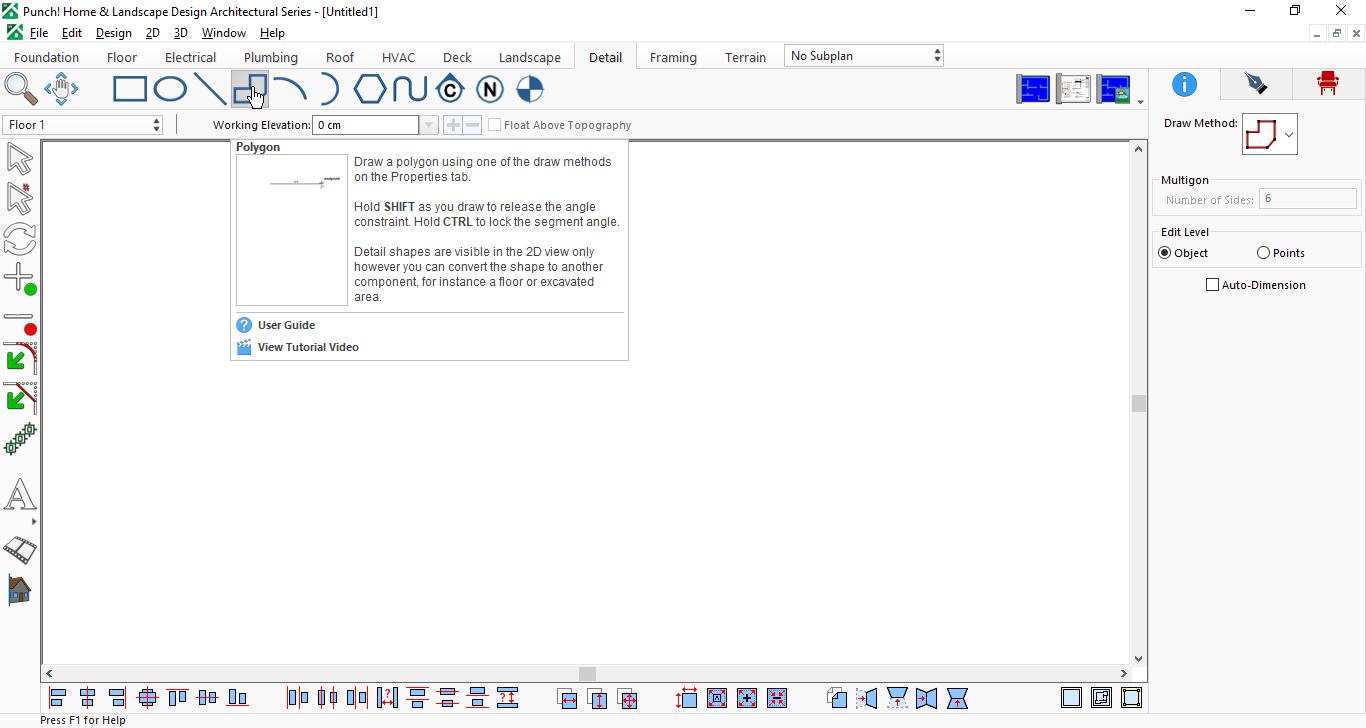Image resolution: width=1366 pixels, height=728 pixels.
Task: Select the U-shaped curve tool
Action: [410, 89]
